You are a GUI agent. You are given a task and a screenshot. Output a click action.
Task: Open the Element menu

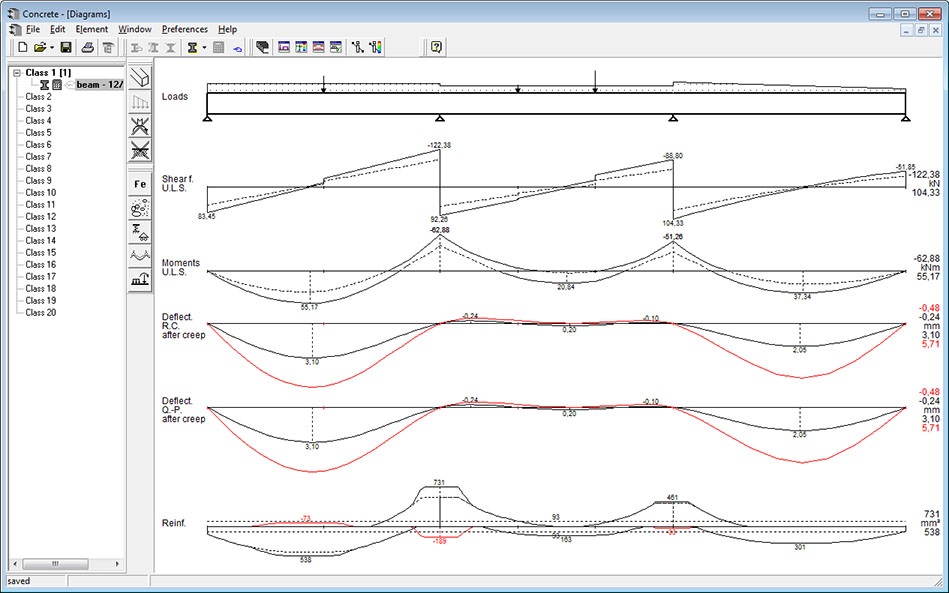pos(91,29)
